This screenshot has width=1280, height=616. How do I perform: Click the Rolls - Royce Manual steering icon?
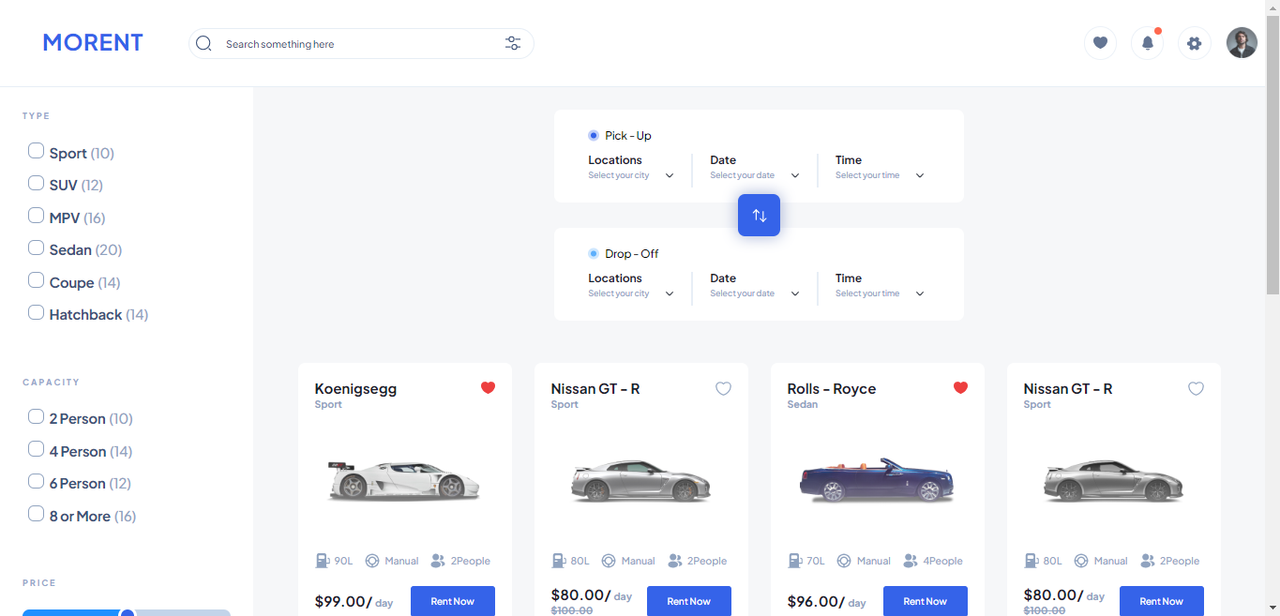tap(844, 561)
